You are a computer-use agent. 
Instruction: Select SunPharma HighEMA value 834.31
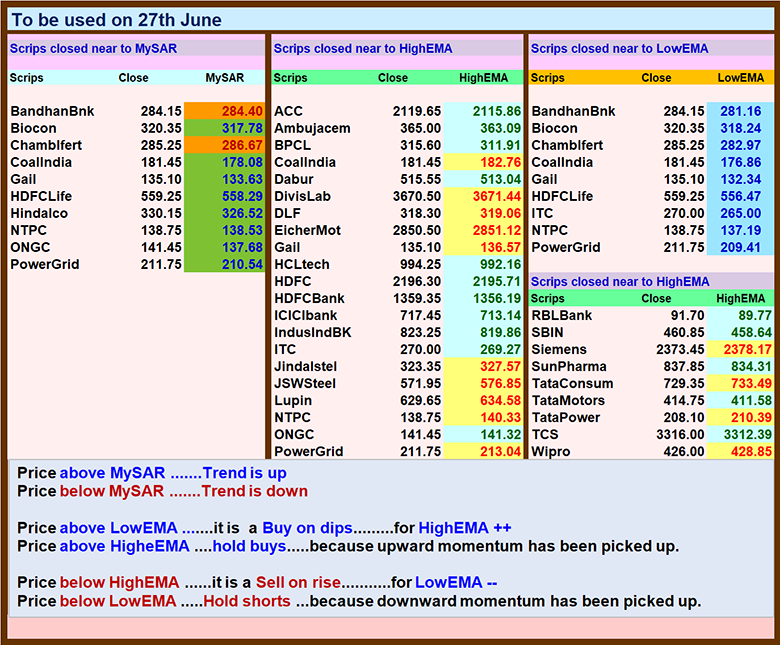point(751,367)
